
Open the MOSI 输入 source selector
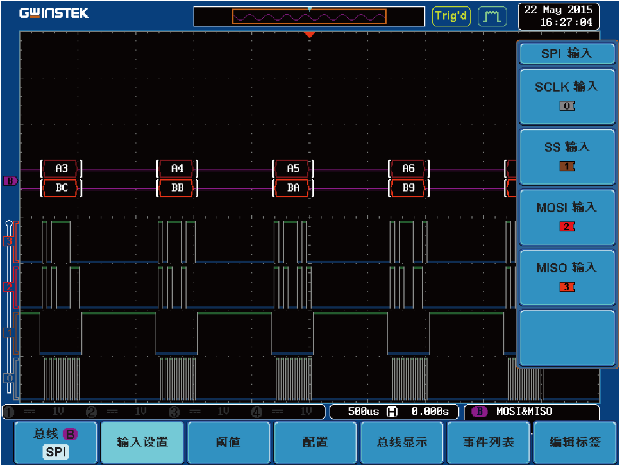pos(566,217)
